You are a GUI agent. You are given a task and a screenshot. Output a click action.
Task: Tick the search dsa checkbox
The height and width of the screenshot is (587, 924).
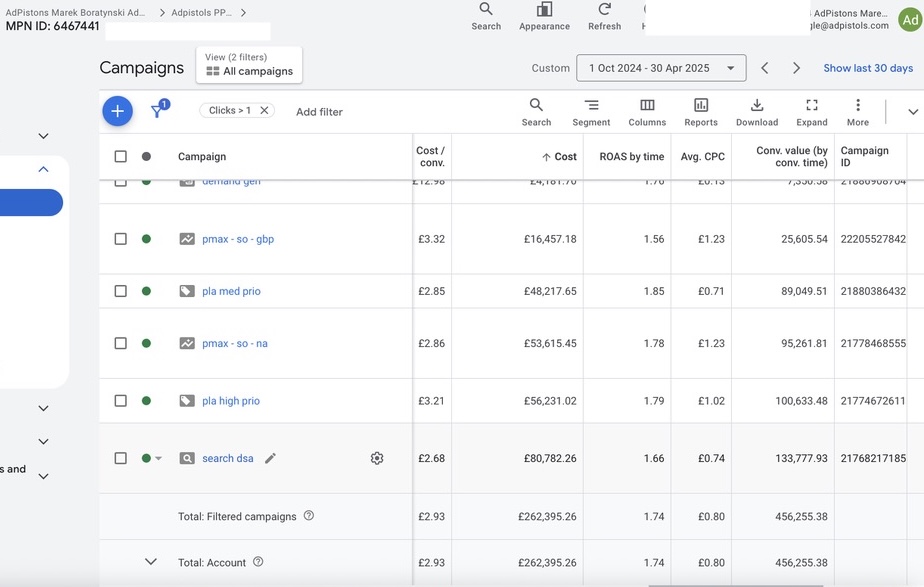point(120,458)
